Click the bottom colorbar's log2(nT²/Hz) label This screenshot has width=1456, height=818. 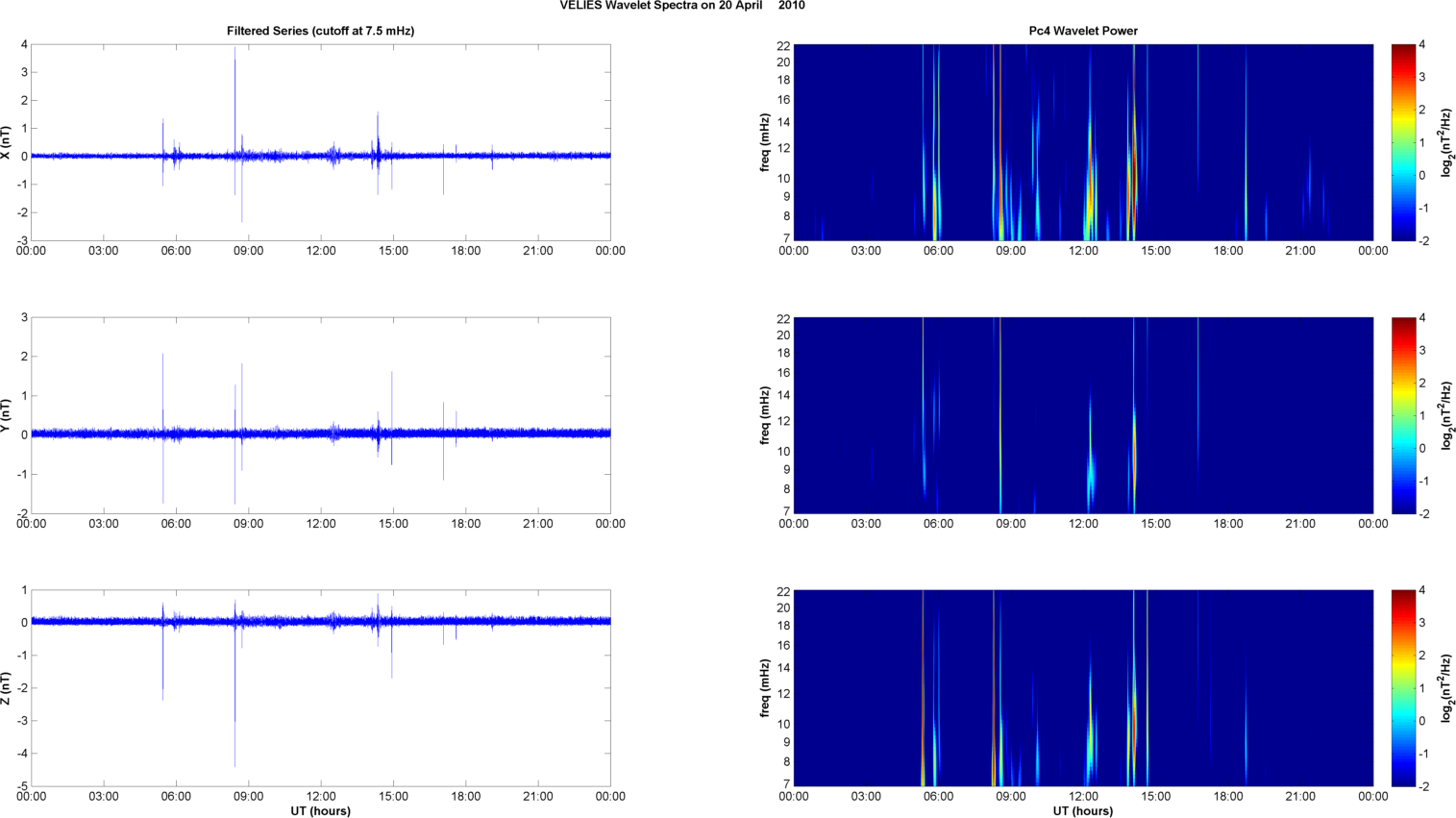click(x=1446, y=688)
